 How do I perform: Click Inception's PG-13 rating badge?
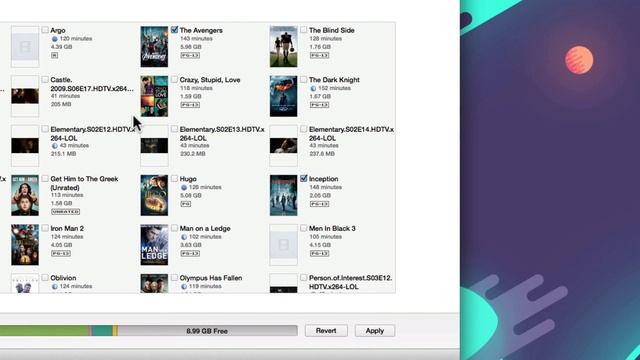pos(320,204)
